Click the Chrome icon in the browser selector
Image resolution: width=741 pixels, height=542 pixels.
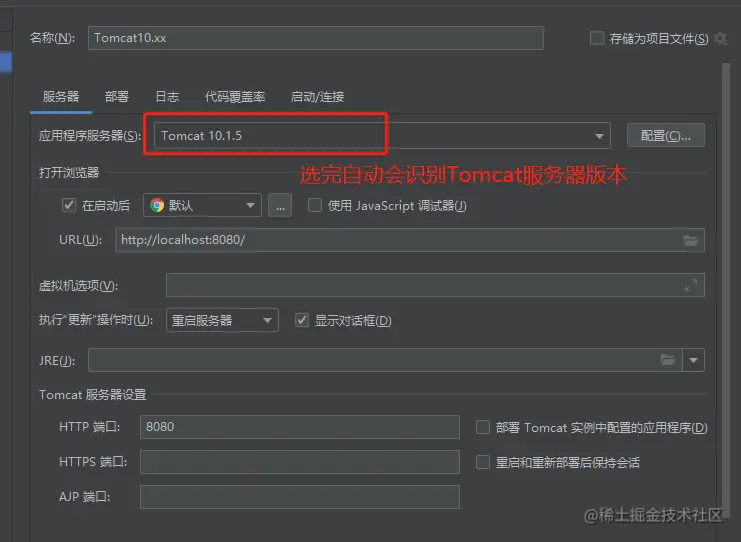point(157,205)
